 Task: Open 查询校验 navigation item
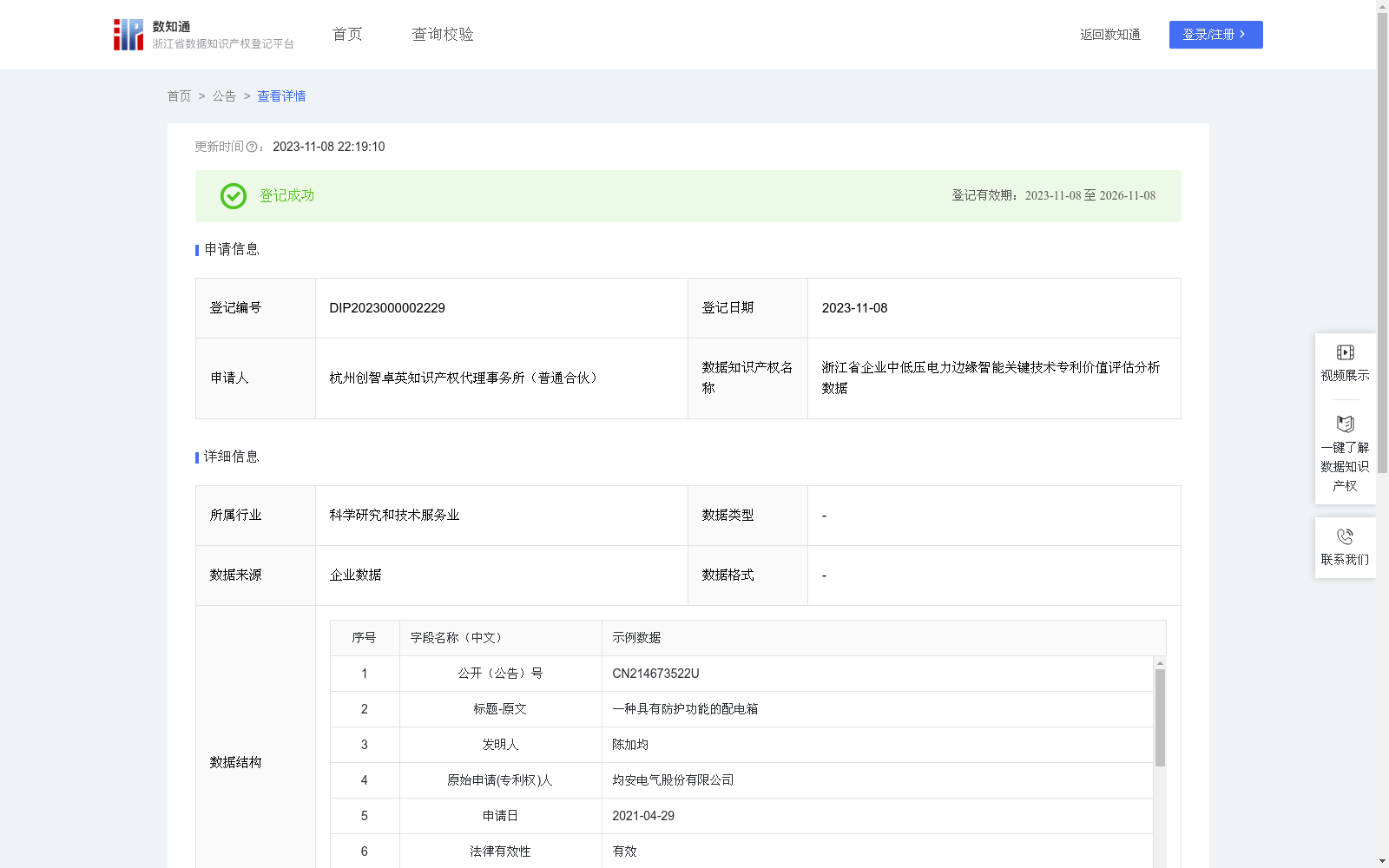443,35
